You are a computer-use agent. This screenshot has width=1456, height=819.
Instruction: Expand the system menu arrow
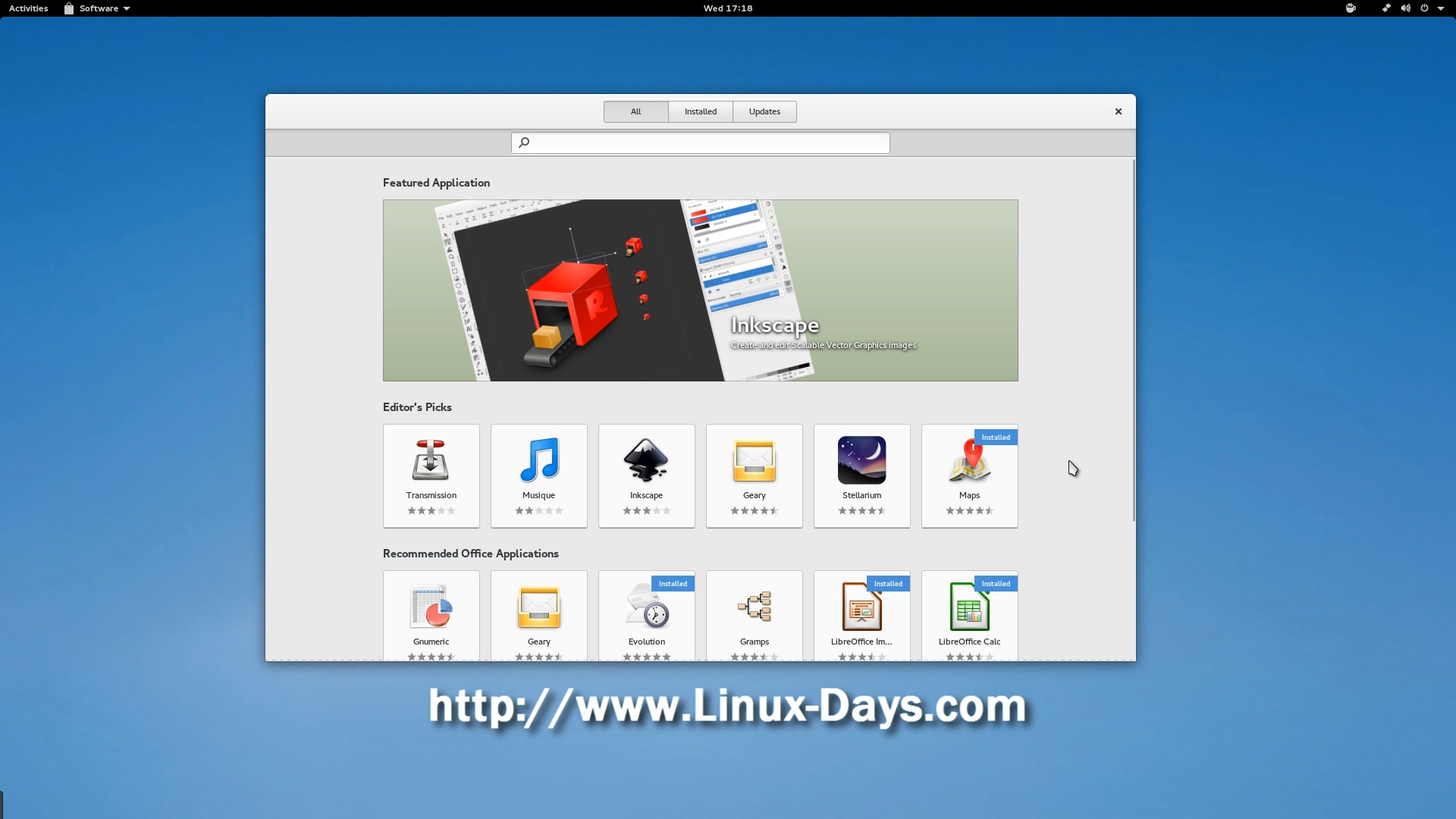pyautogui.click(x=1441, y=8)
